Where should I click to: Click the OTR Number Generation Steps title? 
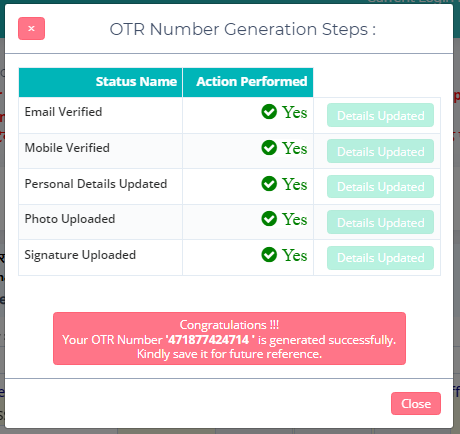pyautogui.click(x=243, y=29)
